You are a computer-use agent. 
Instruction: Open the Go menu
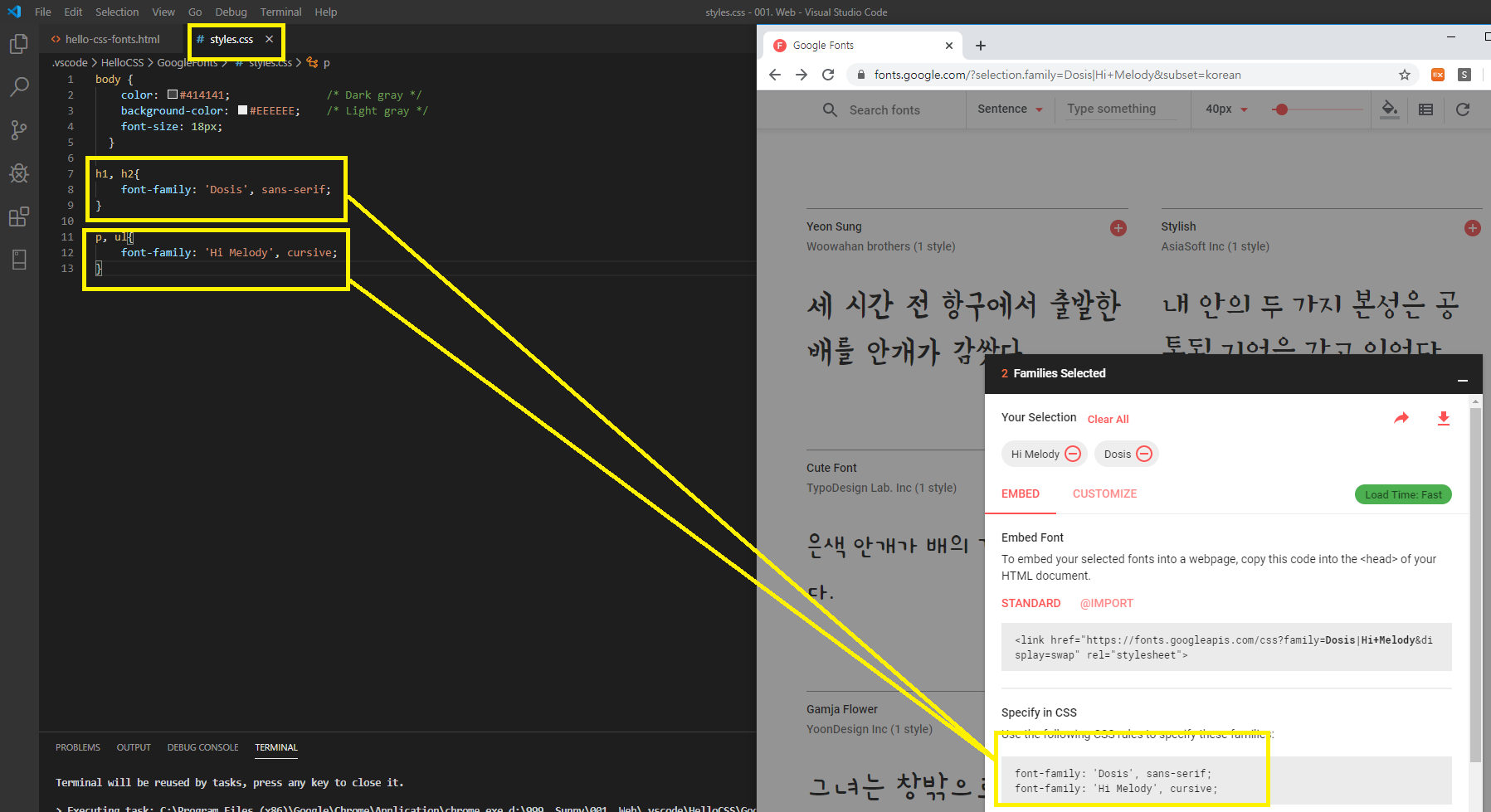pos(195,12)
